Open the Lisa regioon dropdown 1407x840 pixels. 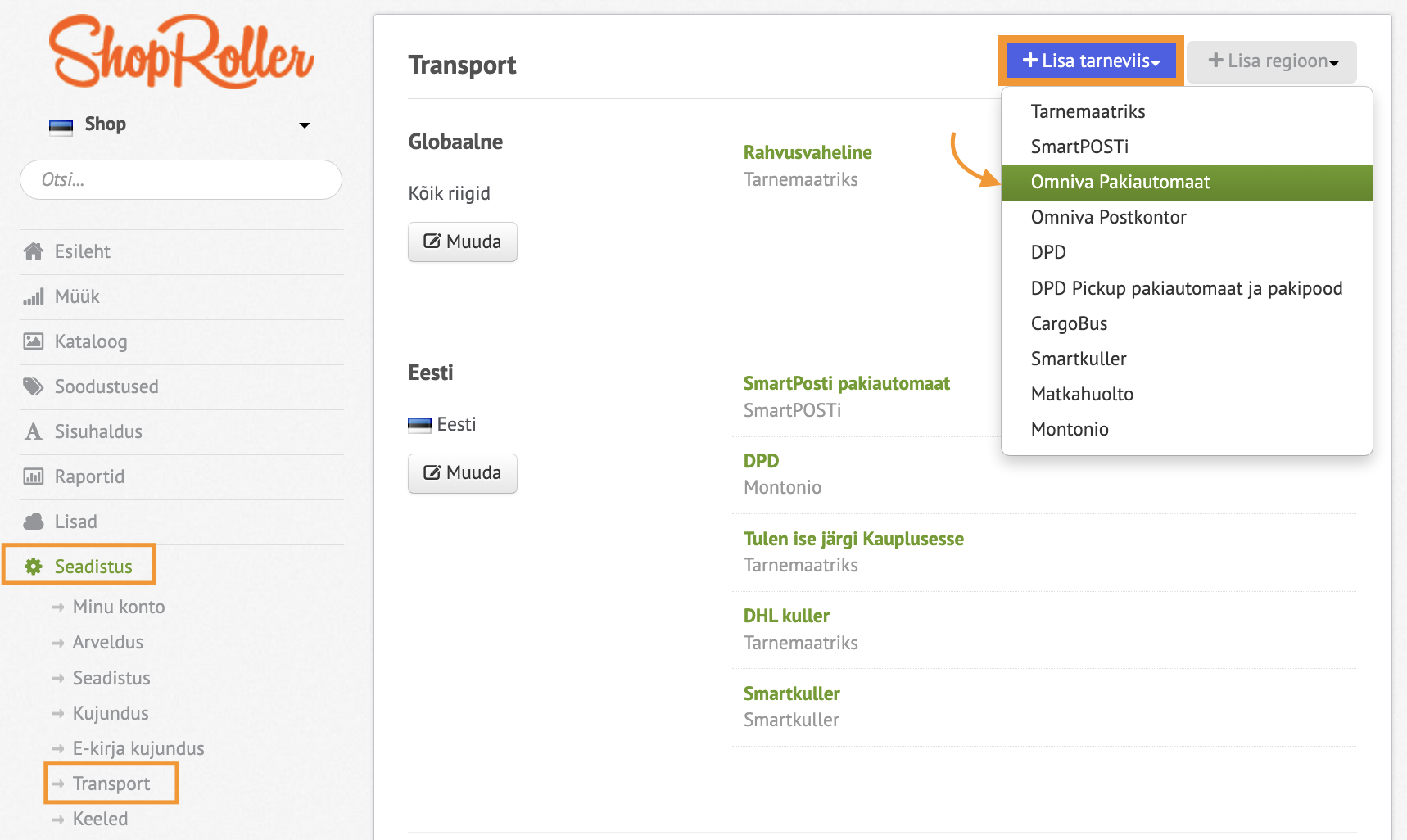click(x=1272, y=61)
